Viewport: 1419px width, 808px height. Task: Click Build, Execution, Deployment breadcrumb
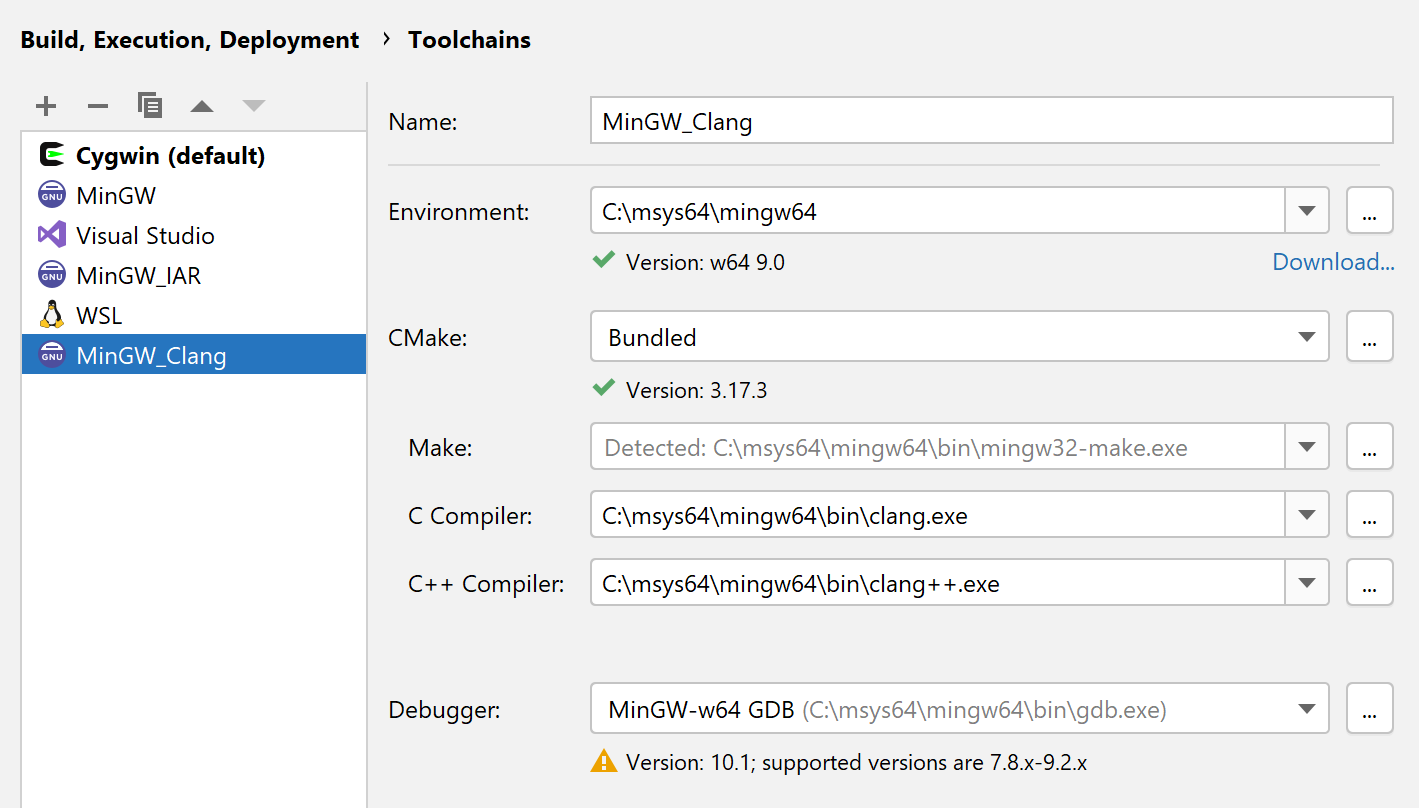pos(190,40)
